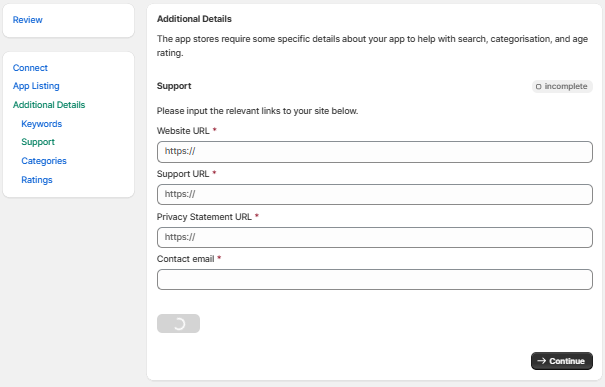Image resolution: width=605 pixels, height=387 pixels.
Task: Click the incomplete status badge
Action: coord(562,86)
